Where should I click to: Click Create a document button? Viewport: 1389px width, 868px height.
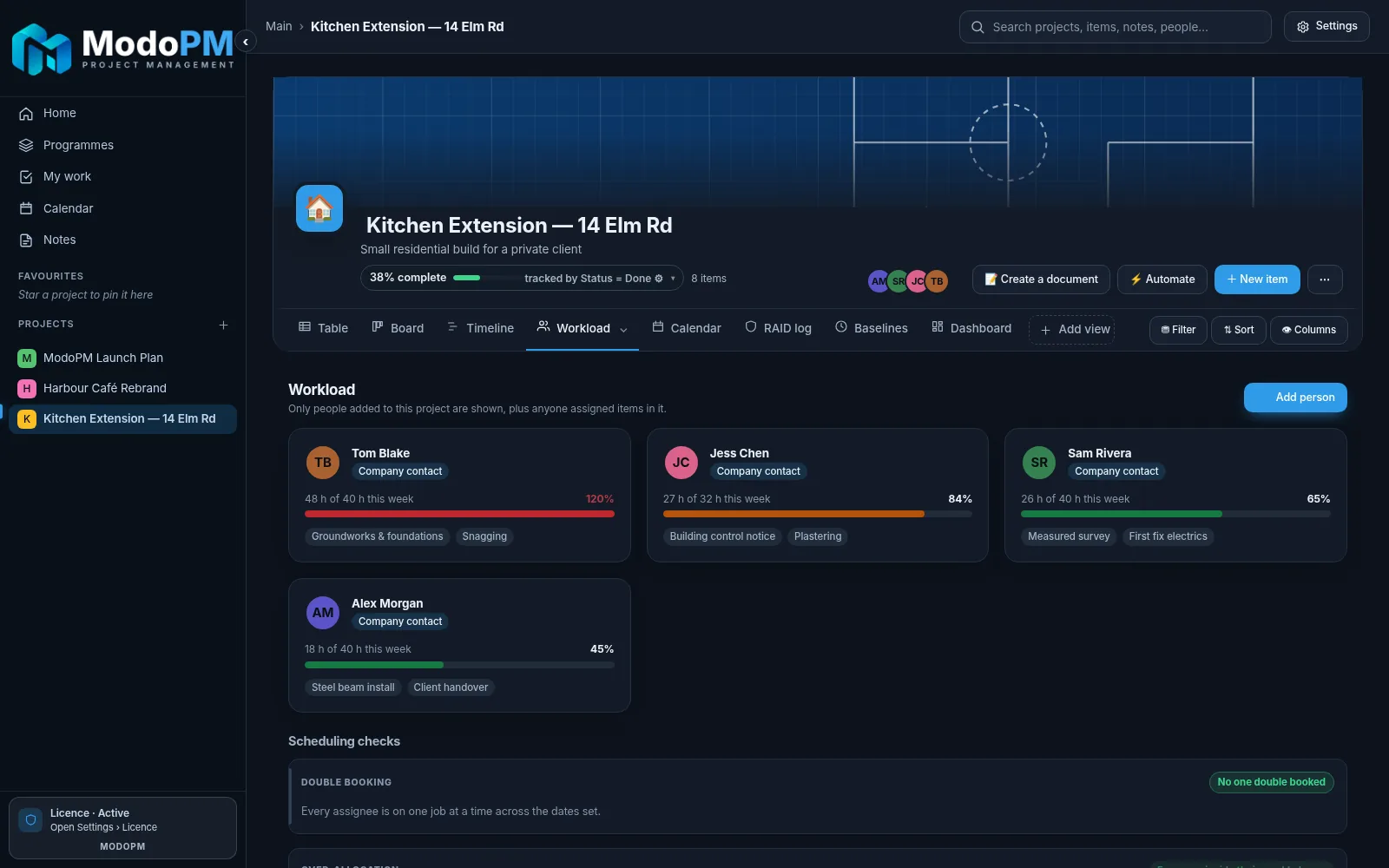coord(1041,279)
